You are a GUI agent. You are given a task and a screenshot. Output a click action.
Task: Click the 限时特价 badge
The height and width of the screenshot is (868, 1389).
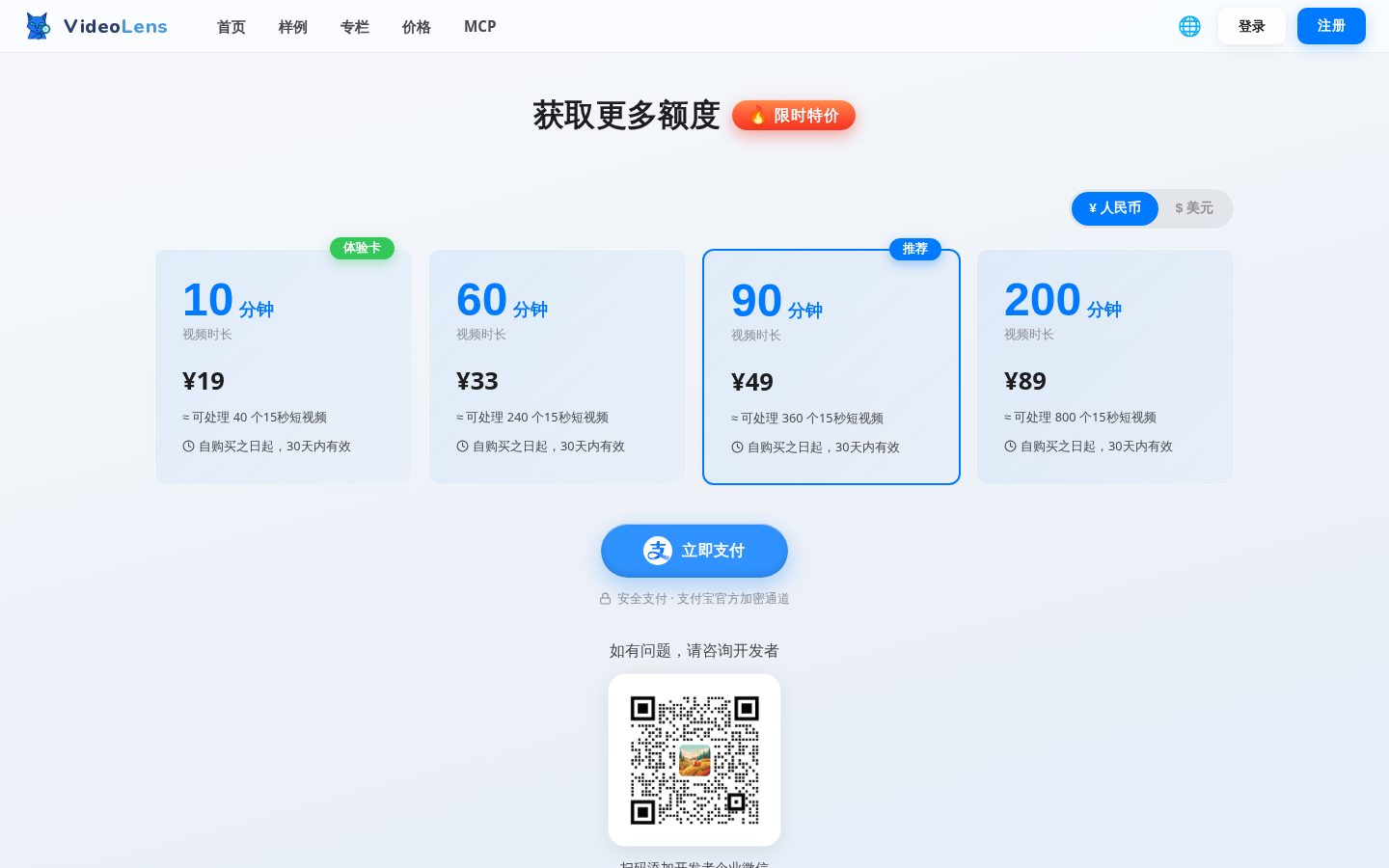794,116
